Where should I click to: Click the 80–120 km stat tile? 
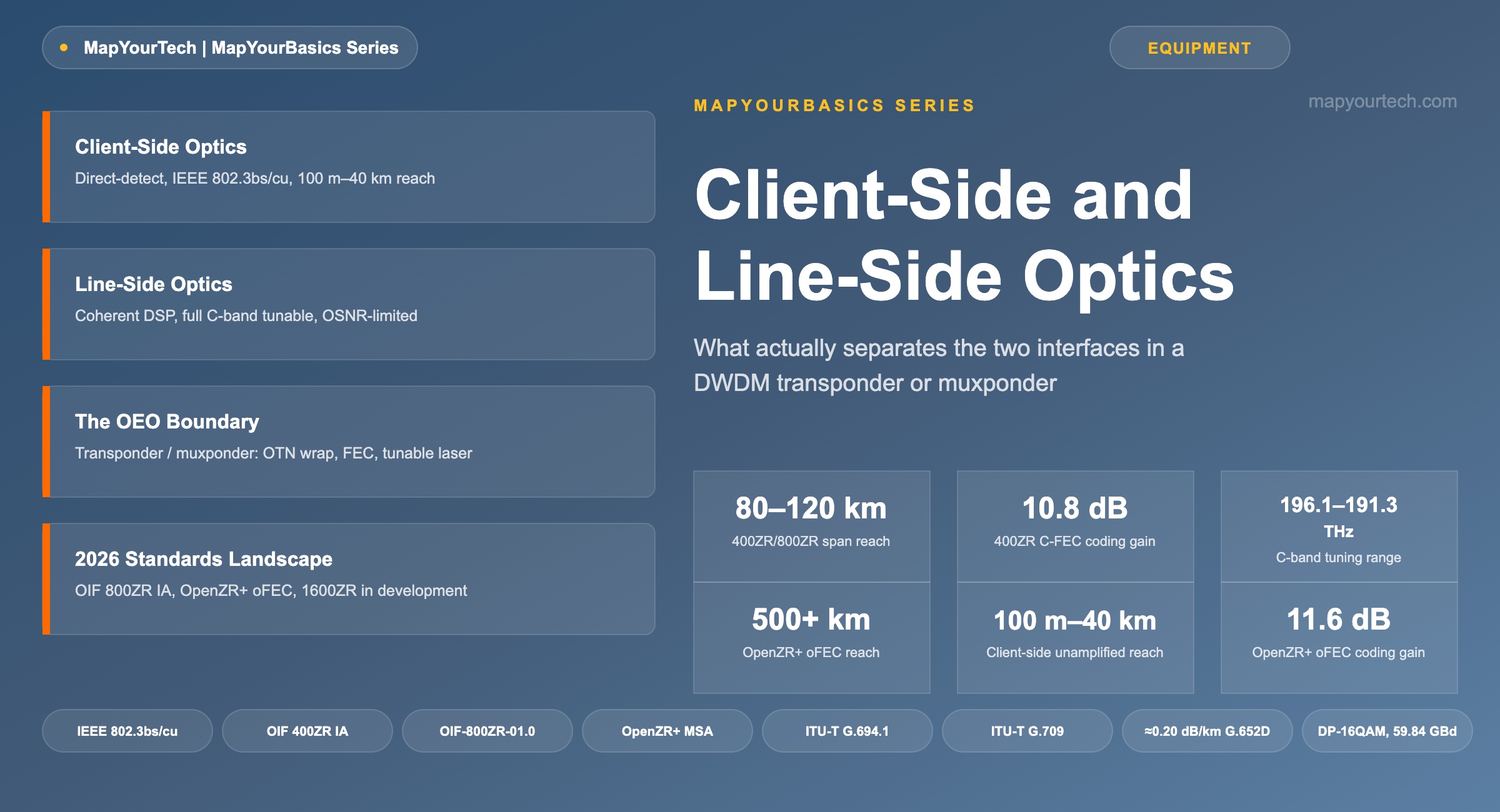[811, 527]
